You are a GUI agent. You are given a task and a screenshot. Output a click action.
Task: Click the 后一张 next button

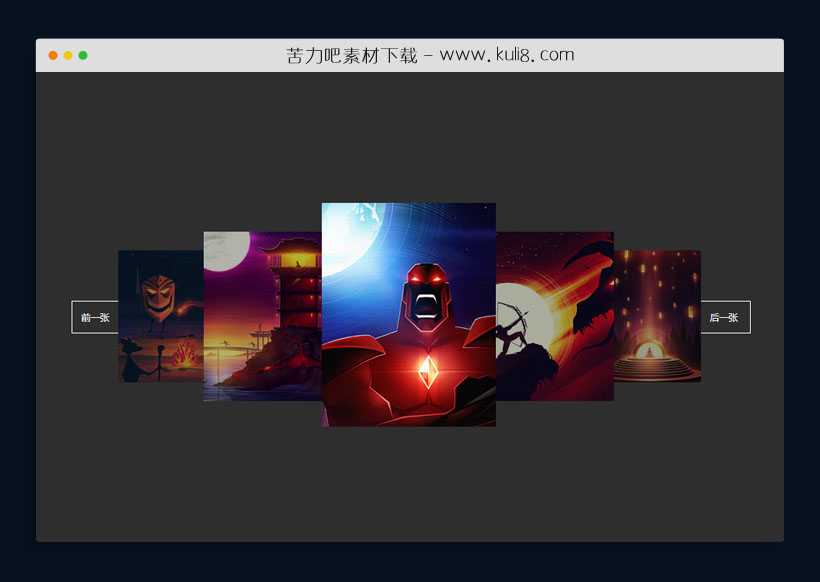click(724, 317)
